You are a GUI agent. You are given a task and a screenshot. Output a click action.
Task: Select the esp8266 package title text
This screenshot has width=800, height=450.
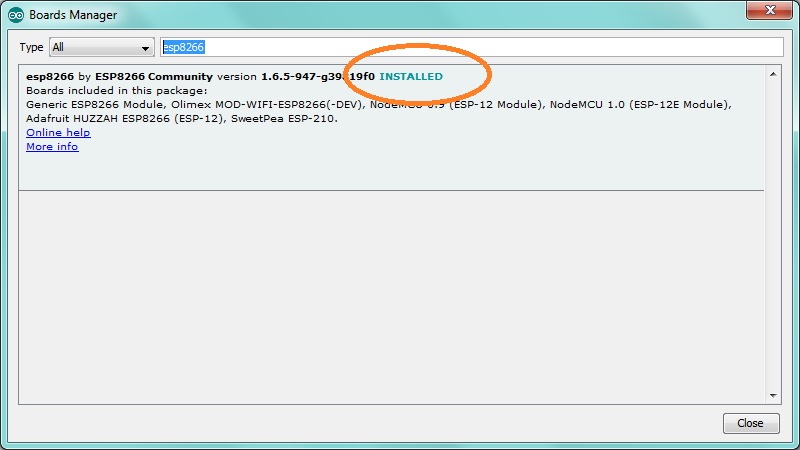(x=50, y=77)
